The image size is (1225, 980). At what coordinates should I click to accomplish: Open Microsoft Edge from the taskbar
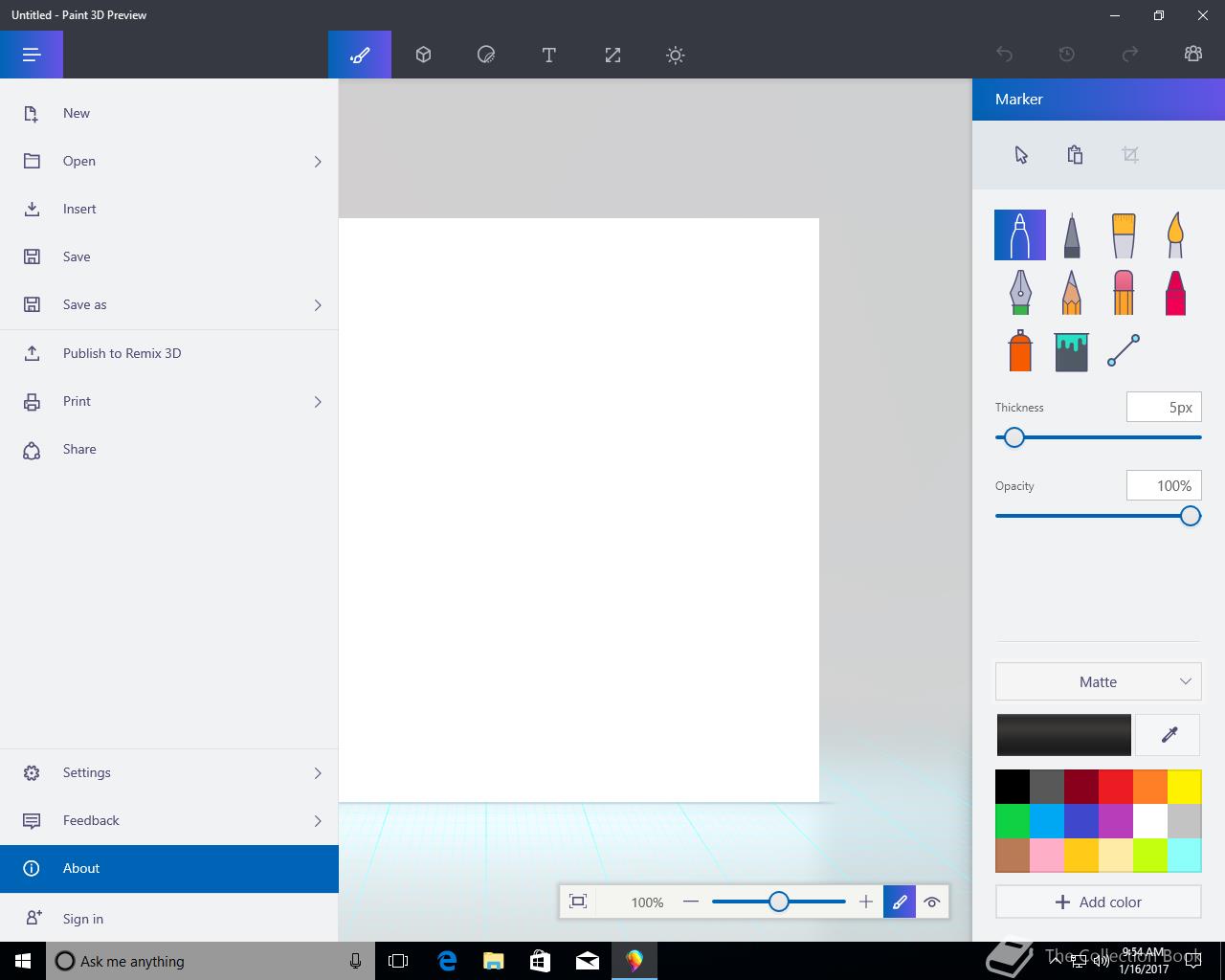point(447,961)
